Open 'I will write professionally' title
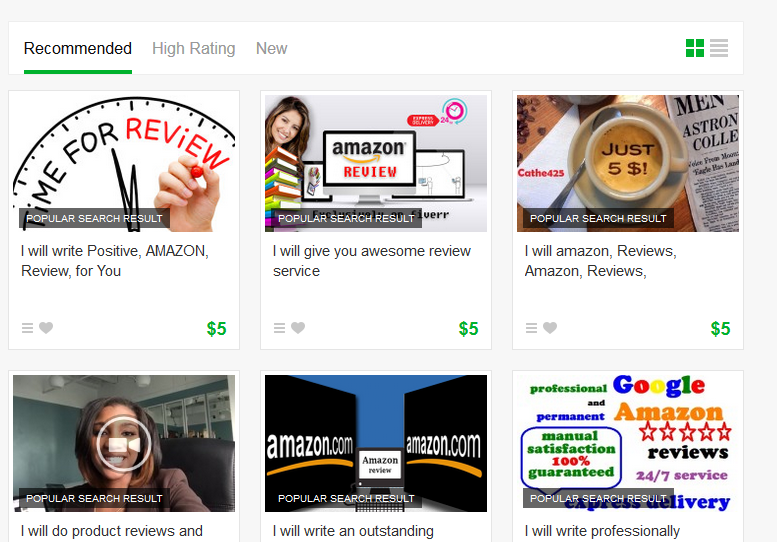The width and height of the screenshot is (777, 542). [603, 531]
